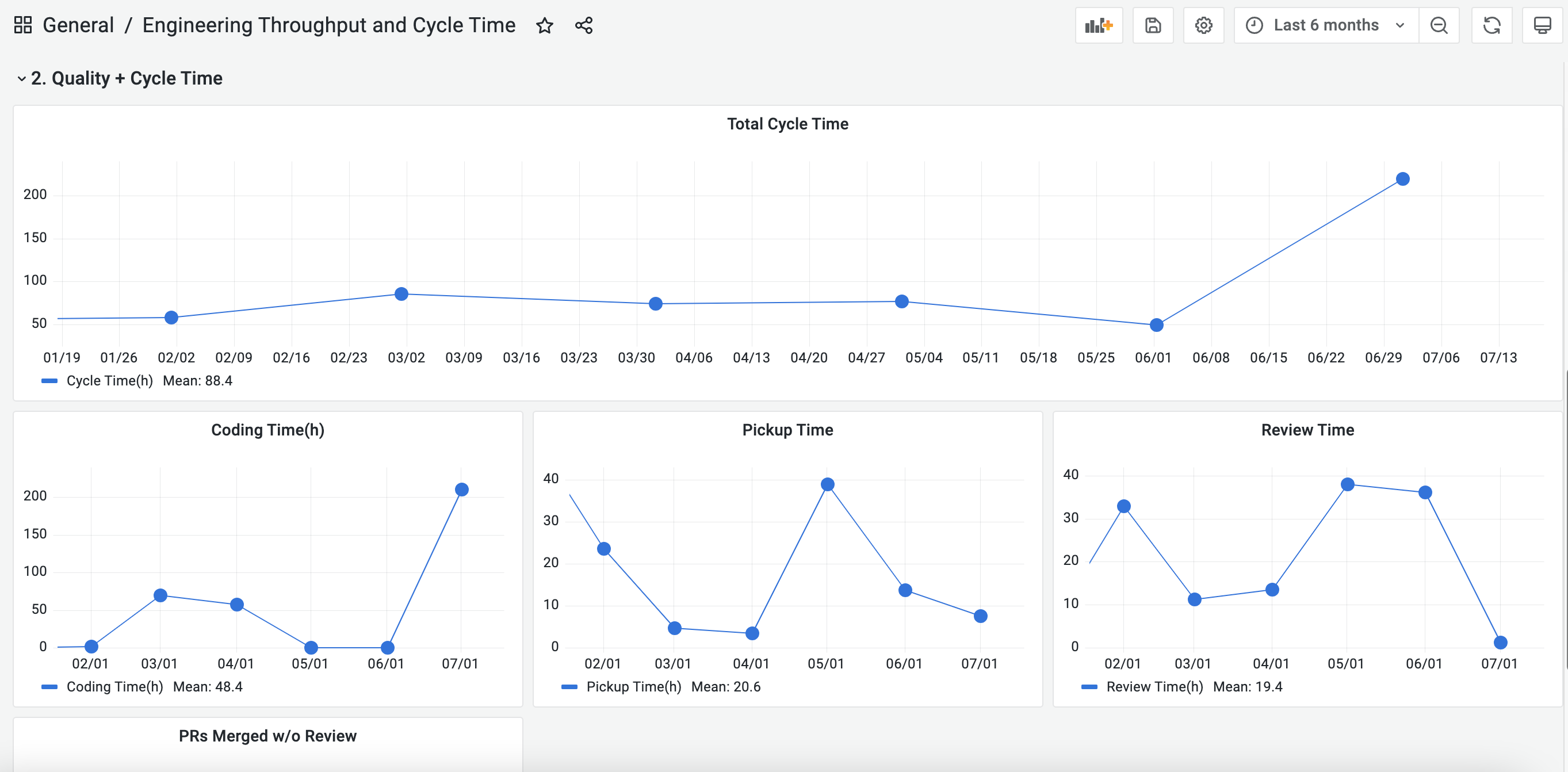Click the highest data point in Total Cycle Time
Image resolution: width=1568 pixels, height=772 pixels.
[1402, 179]
